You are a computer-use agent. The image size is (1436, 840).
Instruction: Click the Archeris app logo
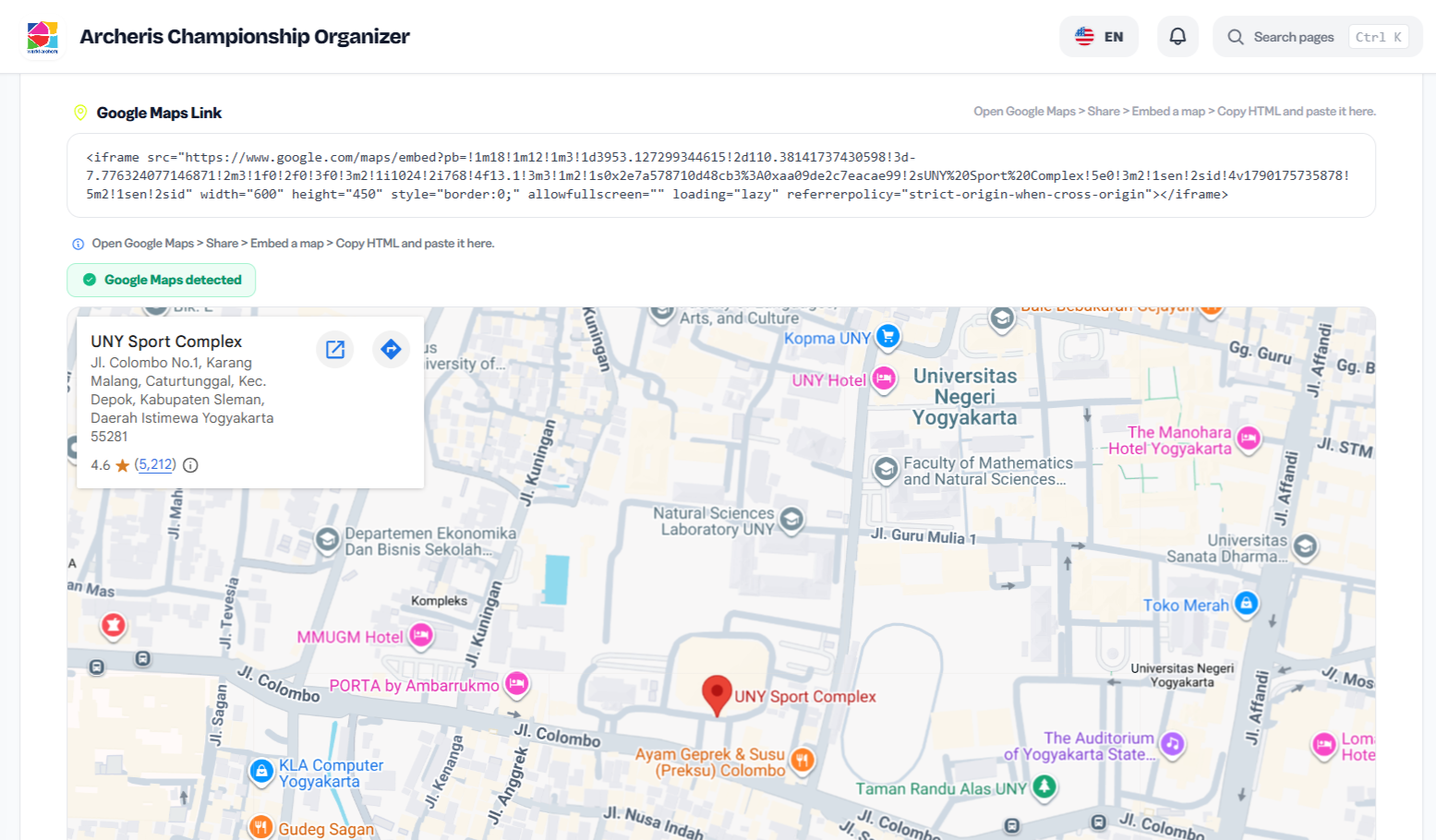tap(42, 37)
